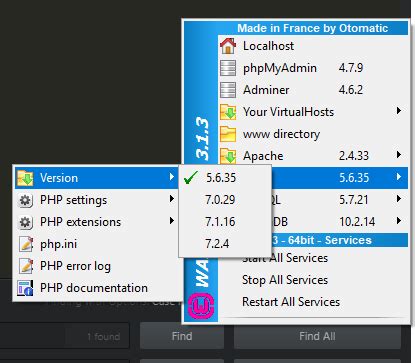Click the Apache folder icon
Screen dimensions: 415x363
click(228, 156)
